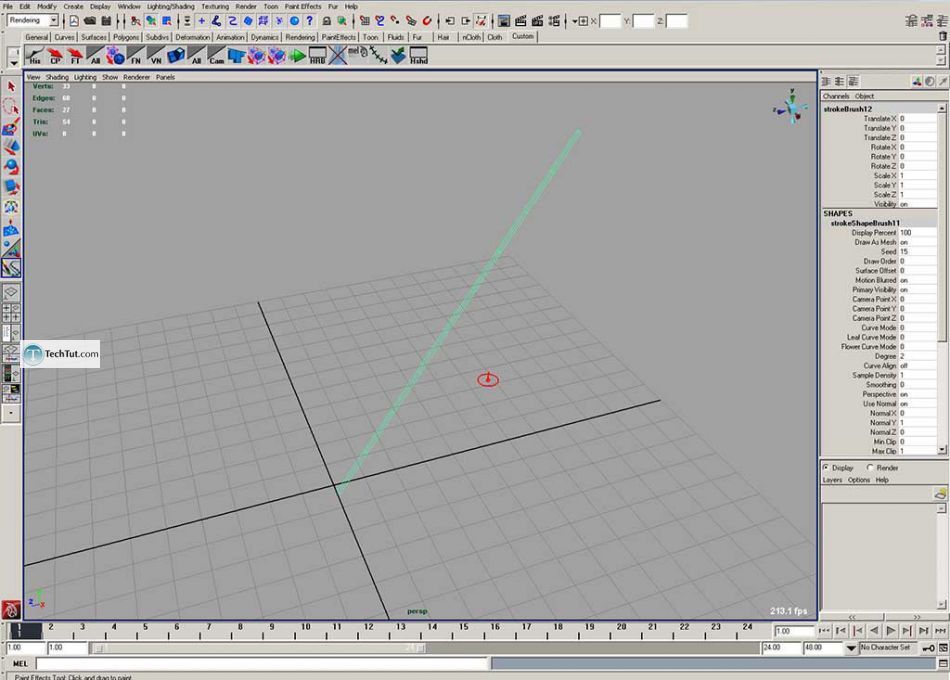Switch to four view layout
Viewport: 950px width, 680px height.
tap(11, 313)
